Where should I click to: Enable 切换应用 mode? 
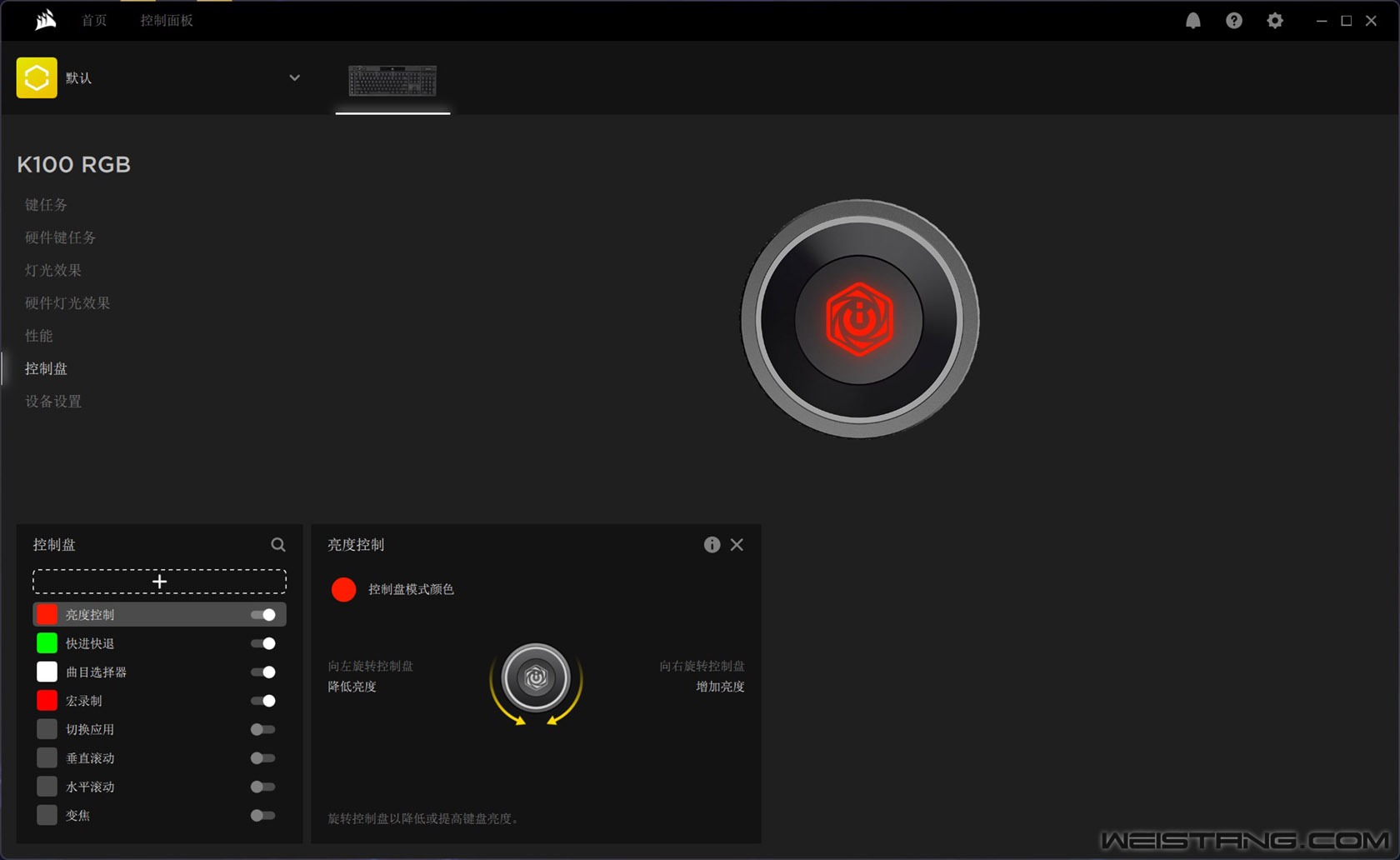coord(263,729)
